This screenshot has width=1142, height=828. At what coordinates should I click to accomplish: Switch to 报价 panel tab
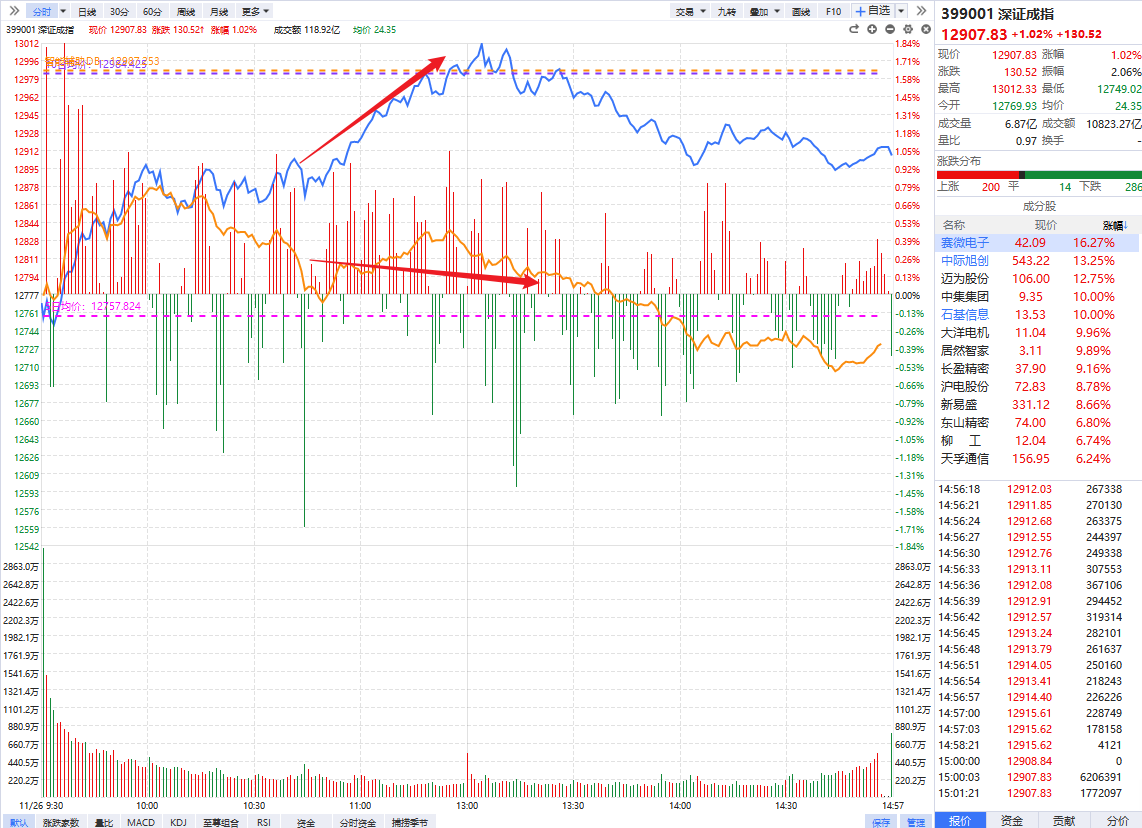tap(960, 820)
